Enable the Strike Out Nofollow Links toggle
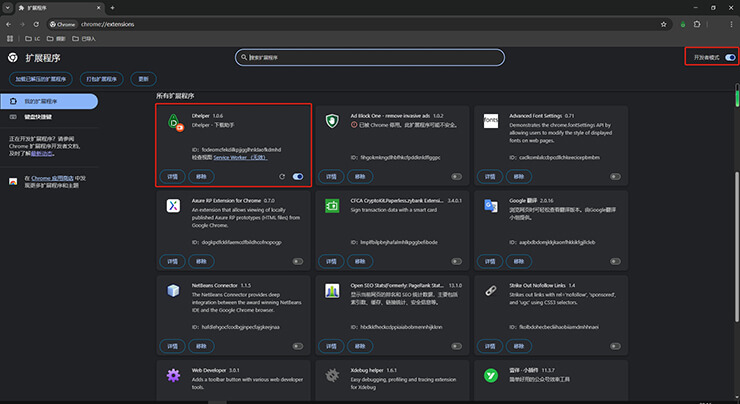Viewport: 740px width, 404px height. [x=615, y=346]
